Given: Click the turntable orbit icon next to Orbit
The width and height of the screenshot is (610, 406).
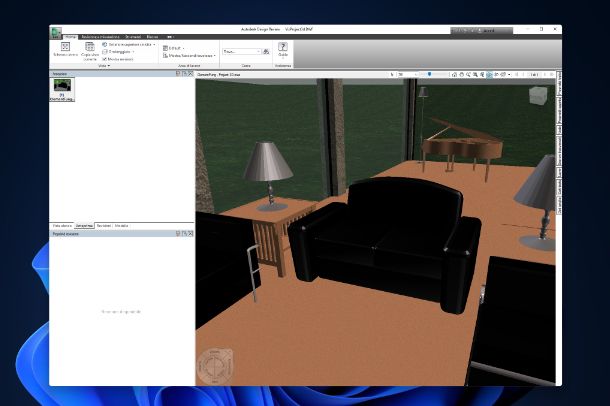Looking at the screenshot, I should pos(496,74).
